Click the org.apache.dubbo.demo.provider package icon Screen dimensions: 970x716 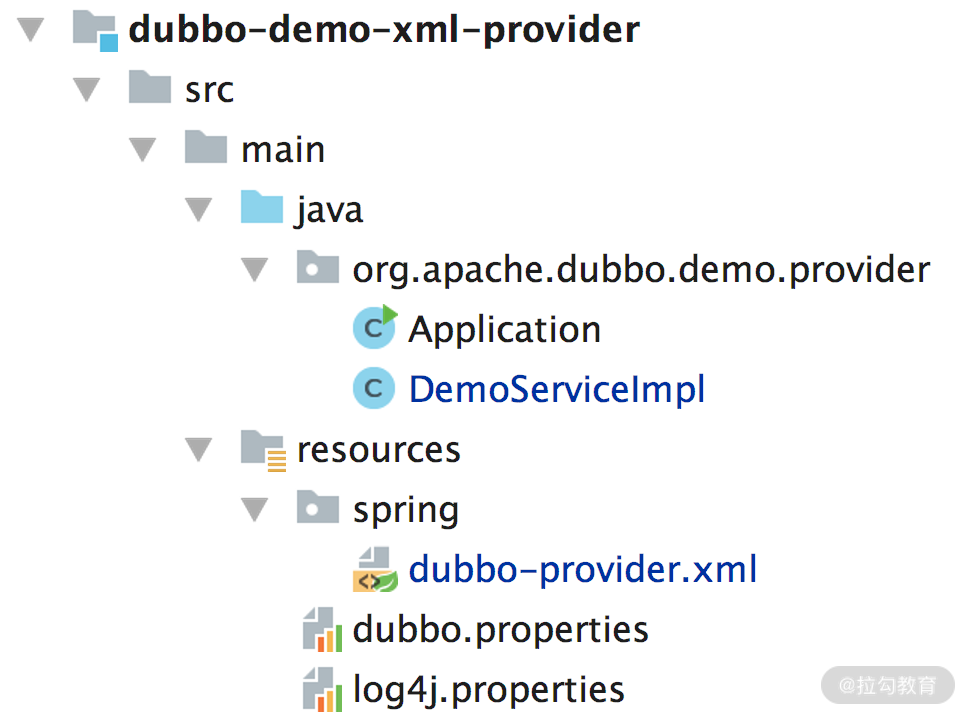[318, 269]
